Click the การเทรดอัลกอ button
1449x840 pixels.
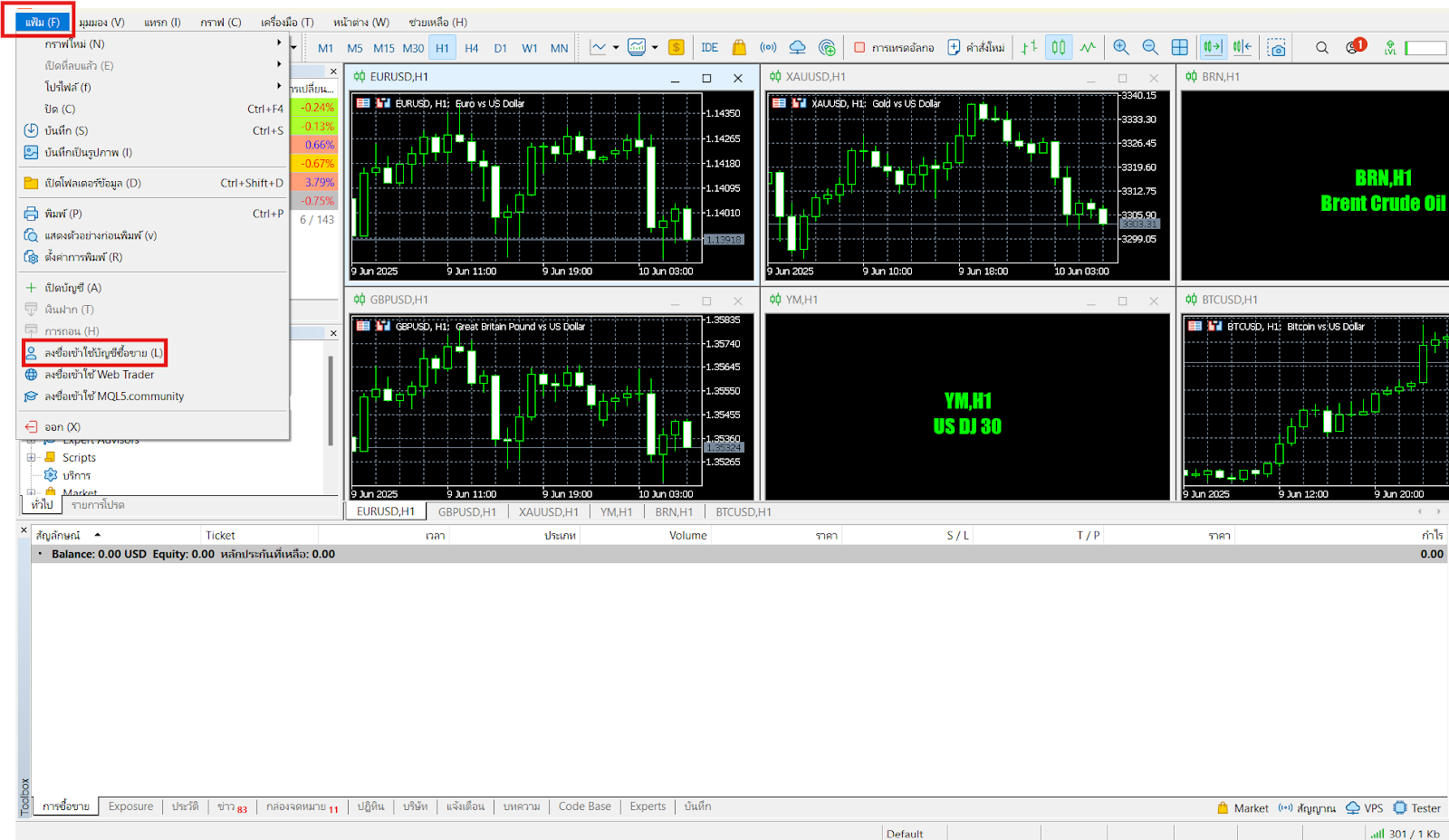[x=894, y=48]
